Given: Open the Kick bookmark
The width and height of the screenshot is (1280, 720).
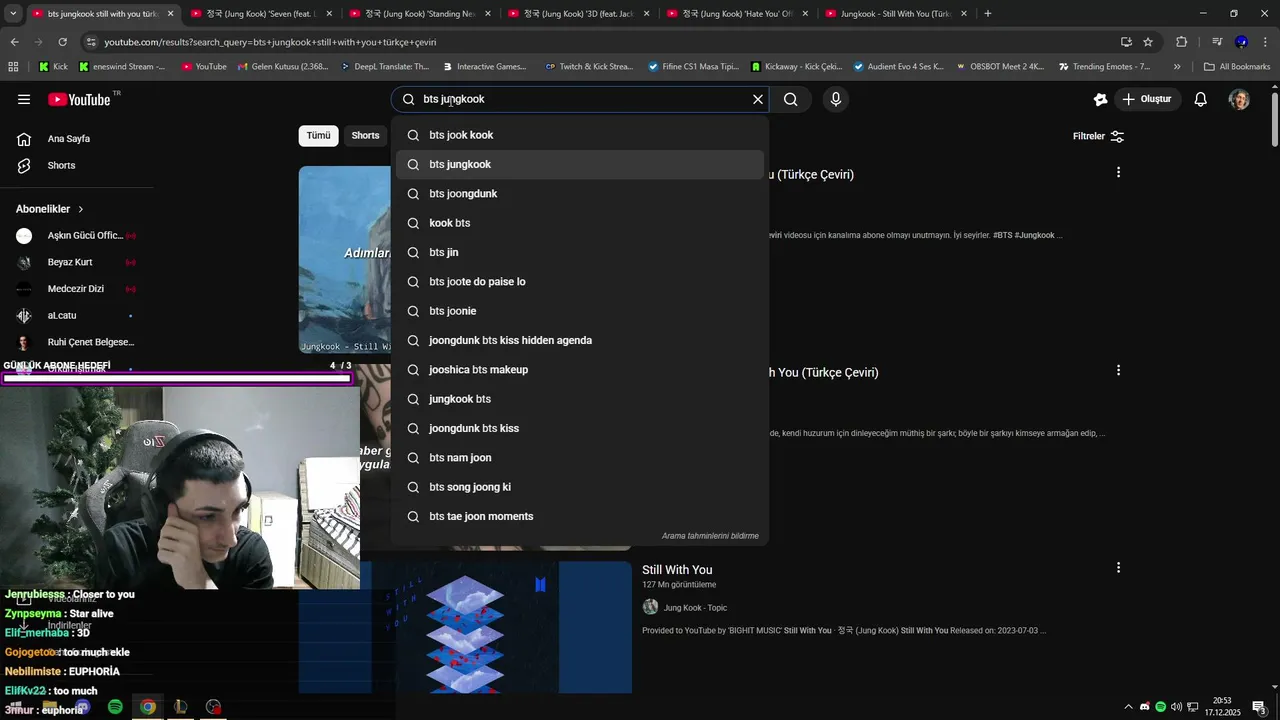Looking at the screenshot, I should pos(53,67).
